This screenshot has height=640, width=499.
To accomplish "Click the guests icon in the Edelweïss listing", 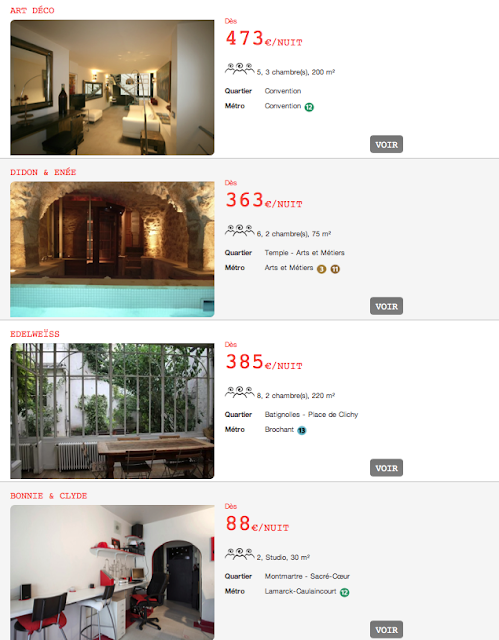I will point(240,392).
